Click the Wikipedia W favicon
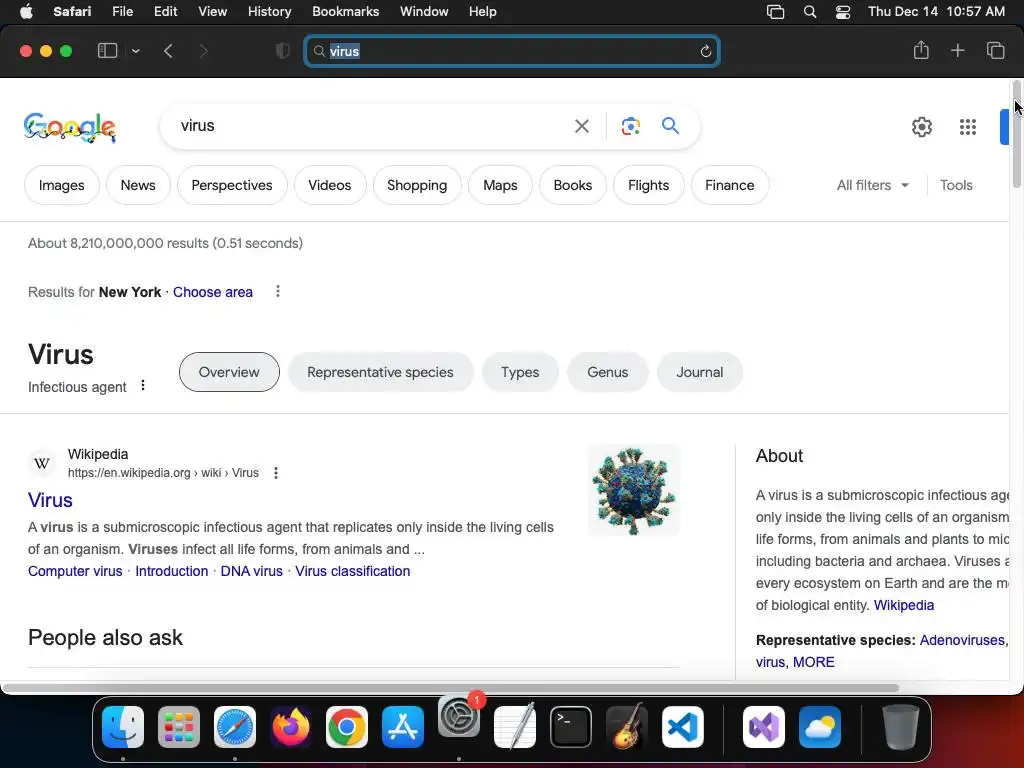 pos(42,463)
